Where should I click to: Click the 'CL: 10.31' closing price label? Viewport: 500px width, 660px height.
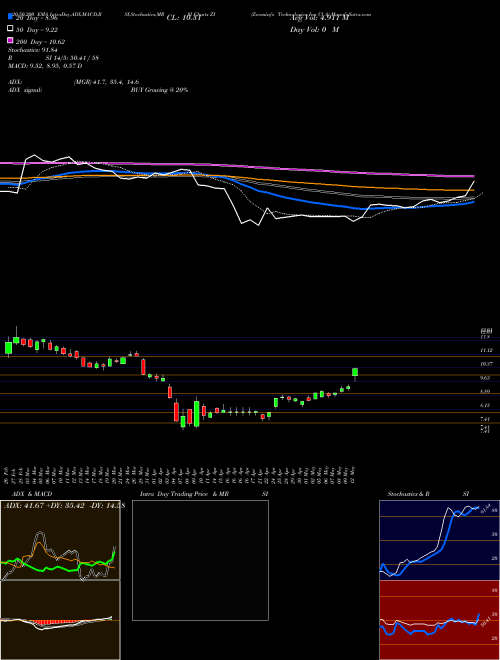184,18
